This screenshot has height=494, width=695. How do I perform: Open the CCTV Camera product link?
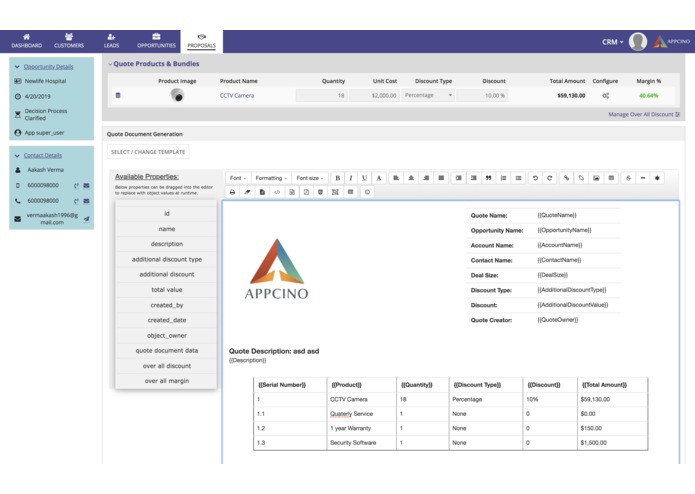tap(237, 95)
